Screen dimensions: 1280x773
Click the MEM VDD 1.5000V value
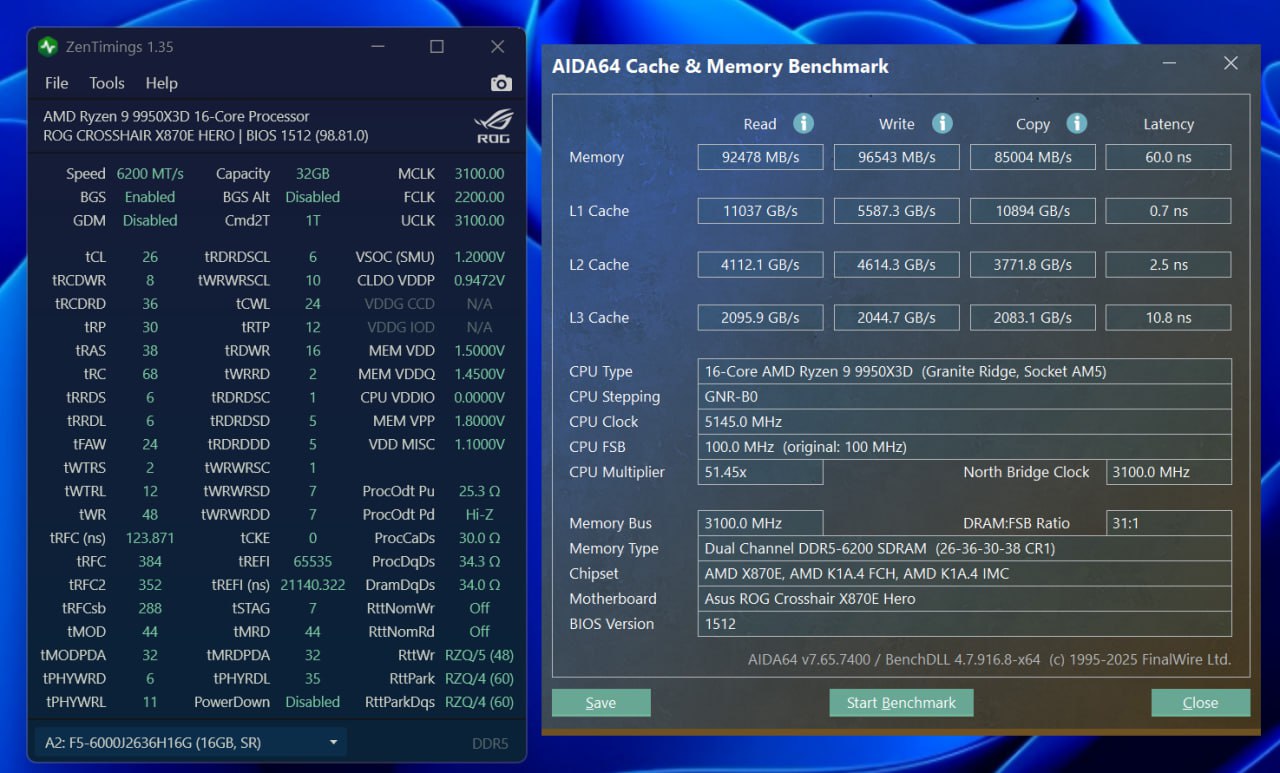(479, 351)
